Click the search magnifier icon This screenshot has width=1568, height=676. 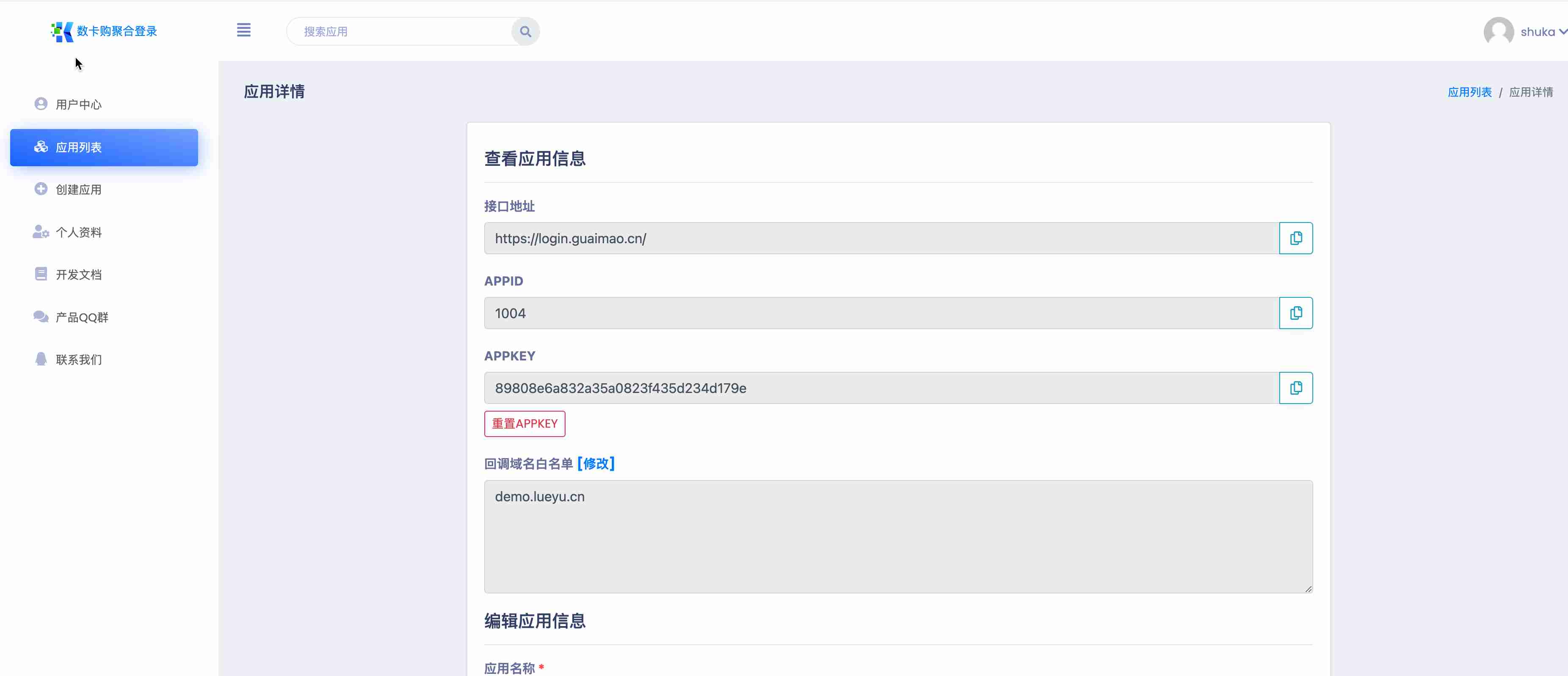pos(525,32)
